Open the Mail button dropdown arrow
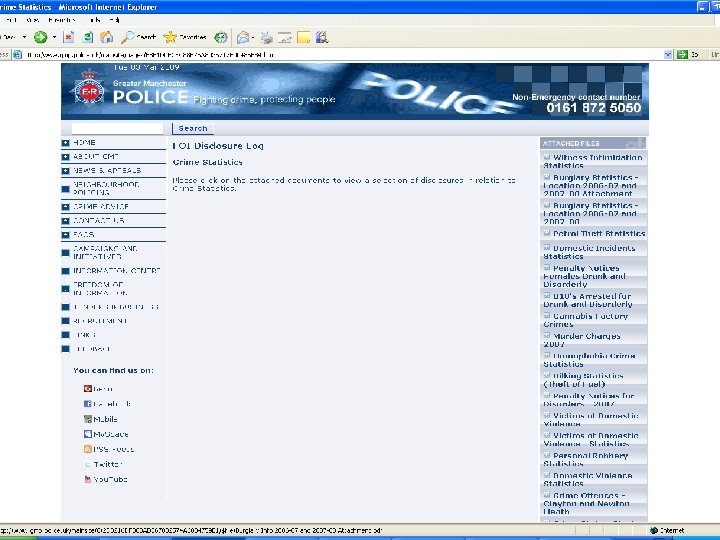The height and width of the screenshot is (540, 720). 253,37
